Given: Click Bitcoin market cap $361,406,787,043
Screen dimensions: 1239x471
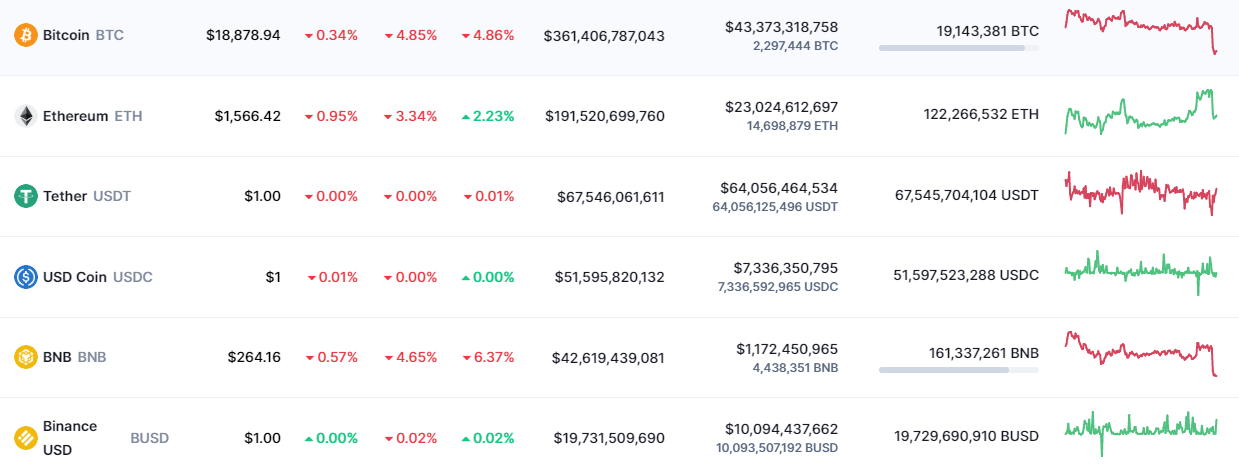Looking at the screenshot, I should click(604, 35).
